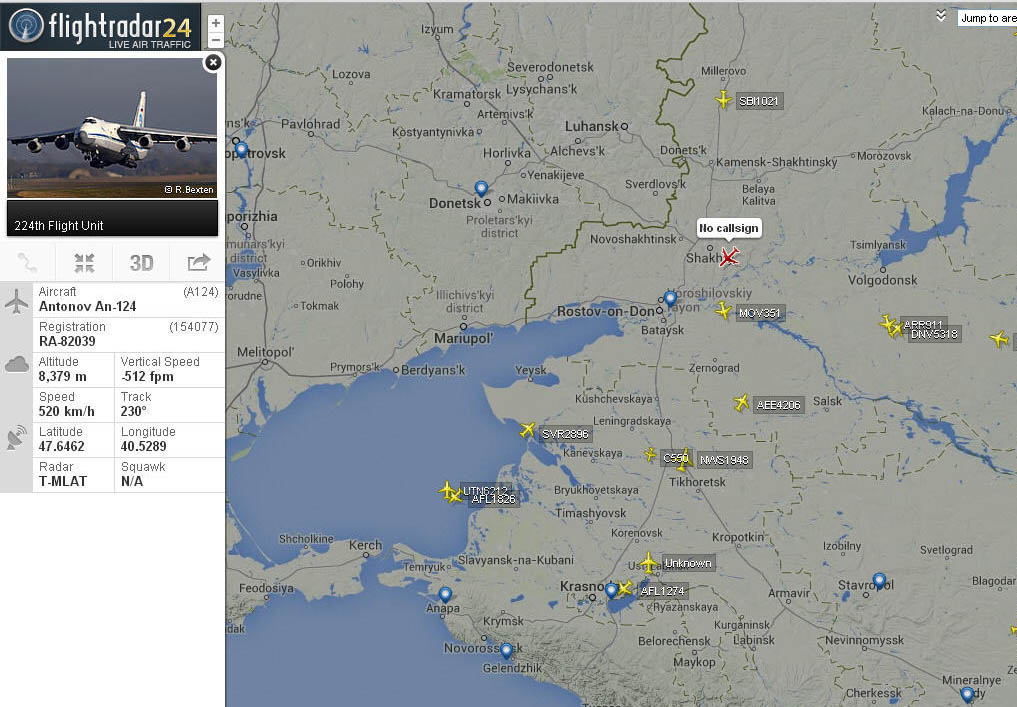Viewport: 1017px width, 707px height.
Task: Click the share arrow icon
Action: (x=198, y=263)
